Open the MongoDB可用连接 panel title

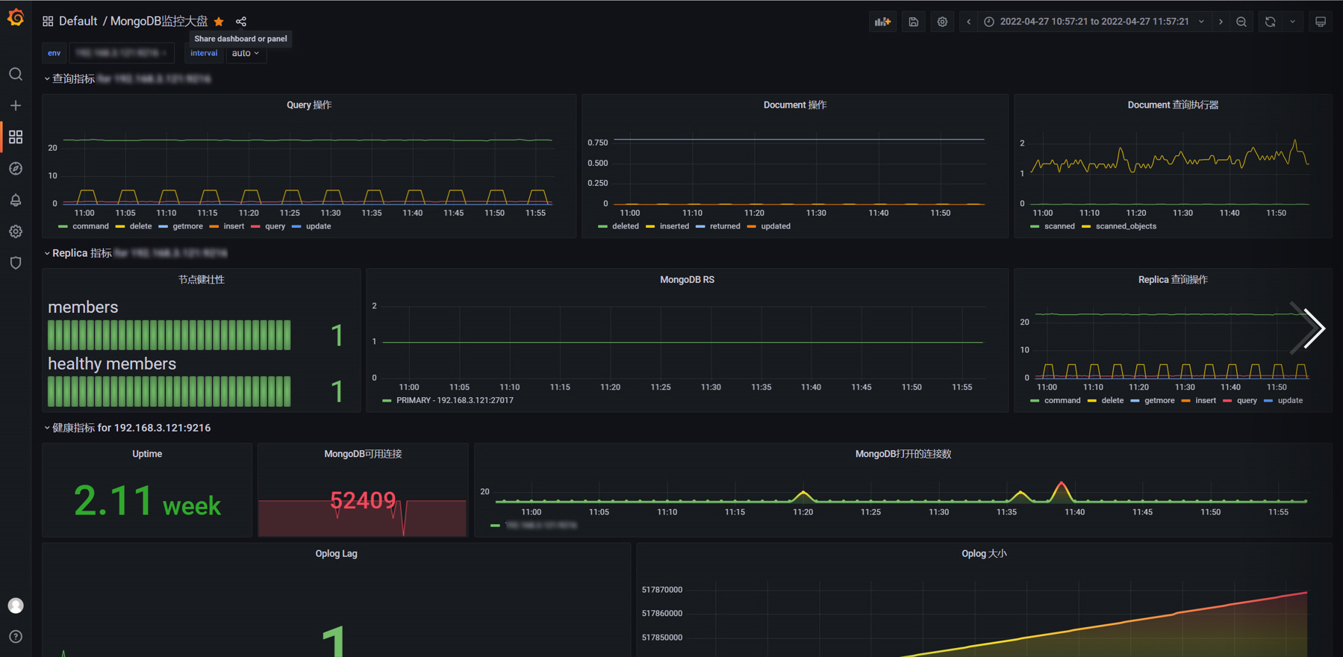pos(363,454)
